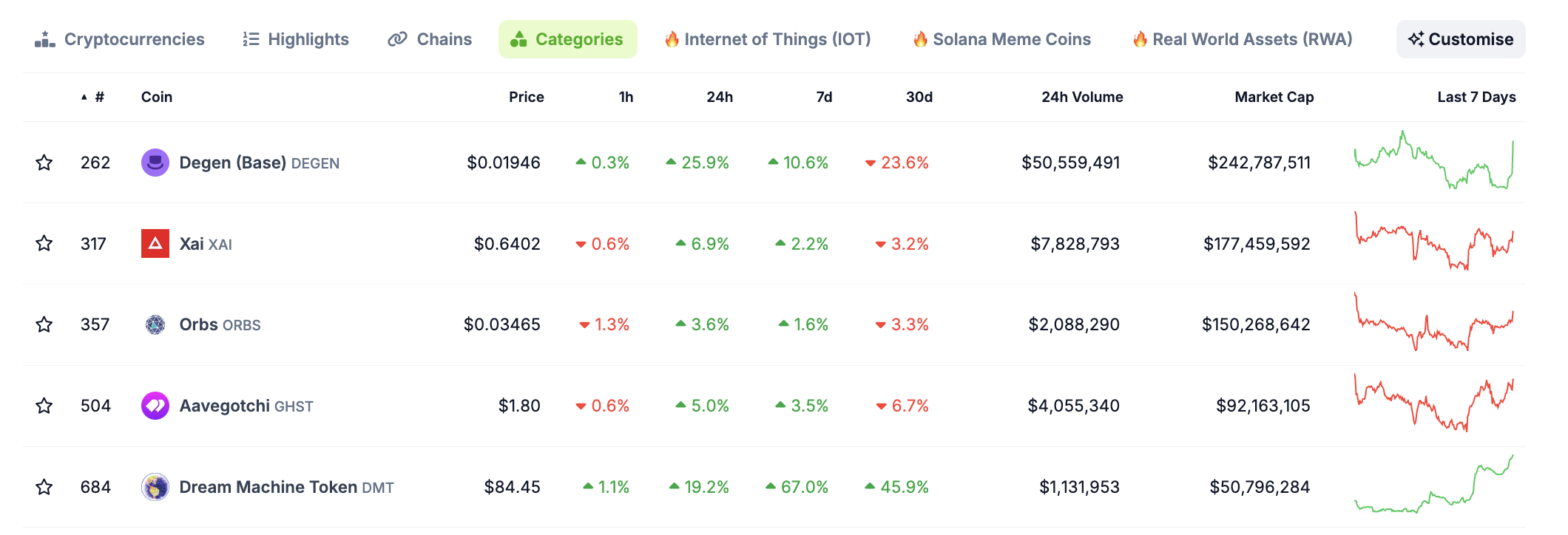The image size is (1568, 535).
Task: Click the Dream Machine Token logo
Action: click(x=155, y=487)
